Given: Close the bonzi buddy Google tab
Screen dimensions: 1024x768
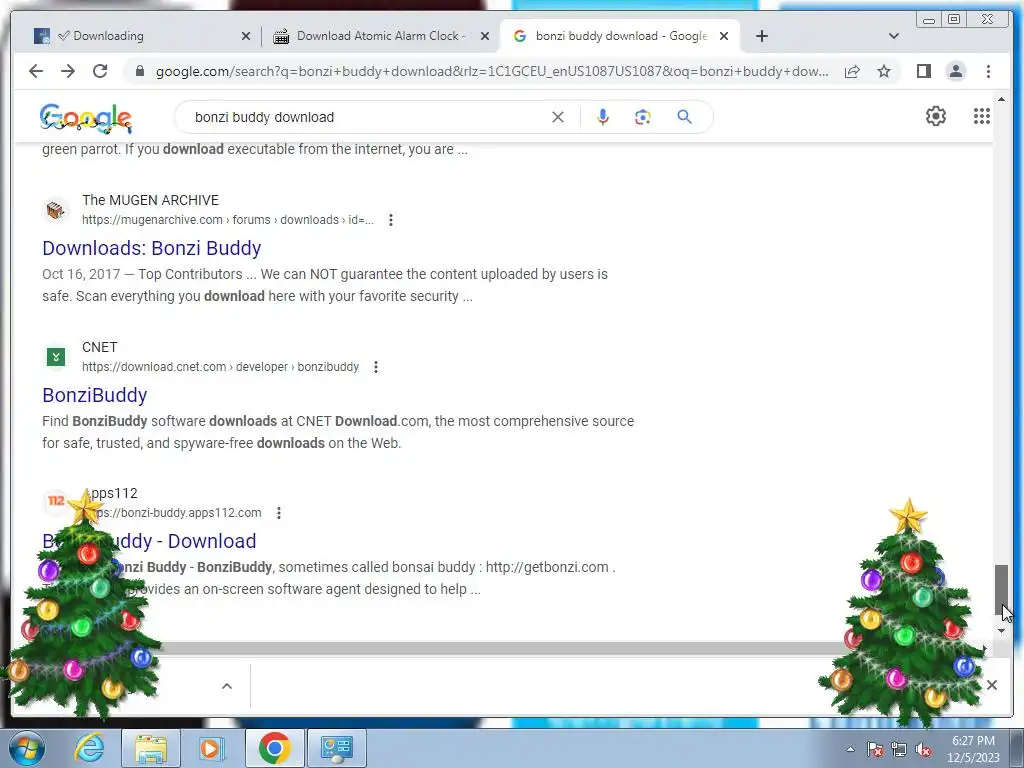Looking at the screenshot, I should pos(724,36).
